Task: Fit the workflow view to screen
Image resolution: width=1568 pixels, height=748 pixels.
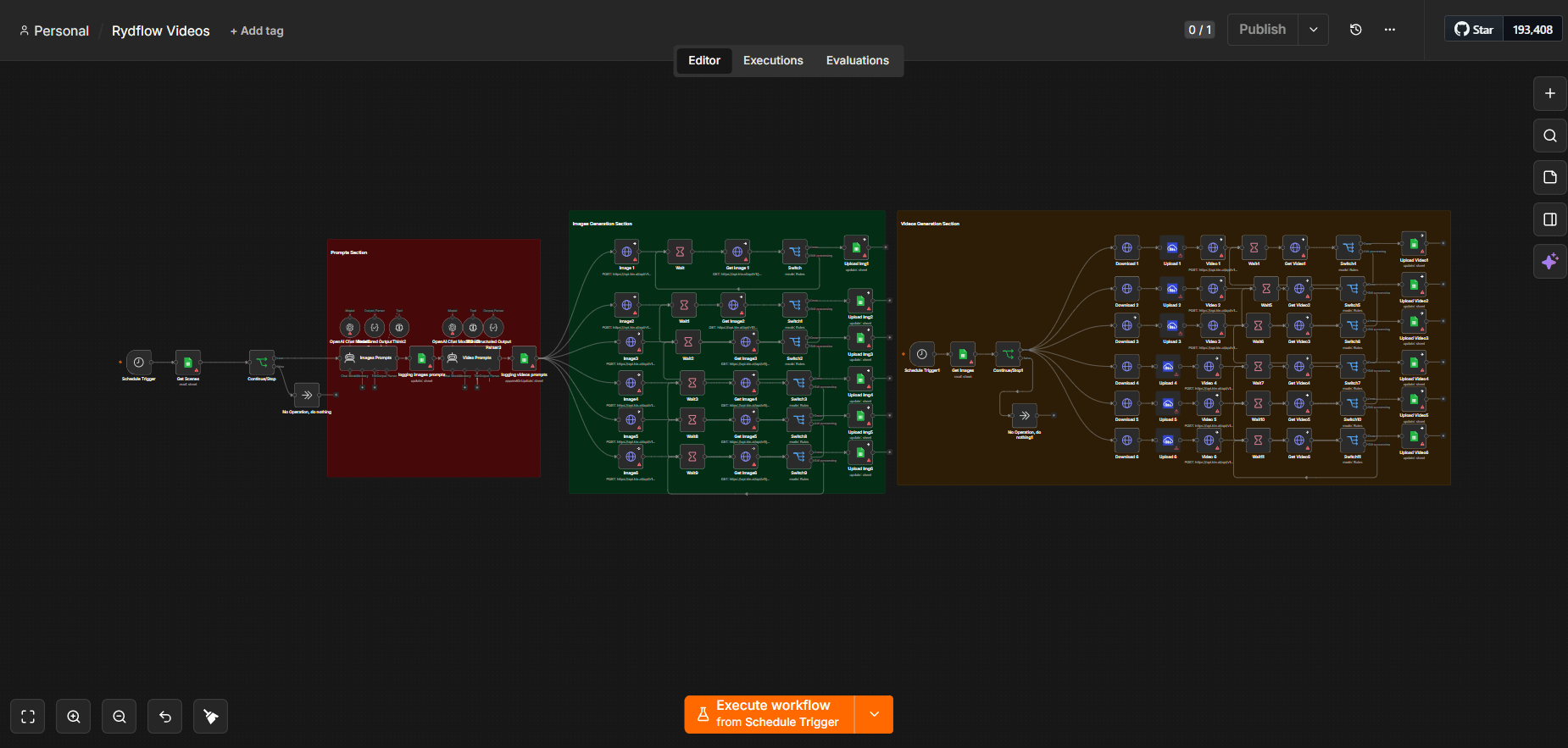Action: [28, 717]
